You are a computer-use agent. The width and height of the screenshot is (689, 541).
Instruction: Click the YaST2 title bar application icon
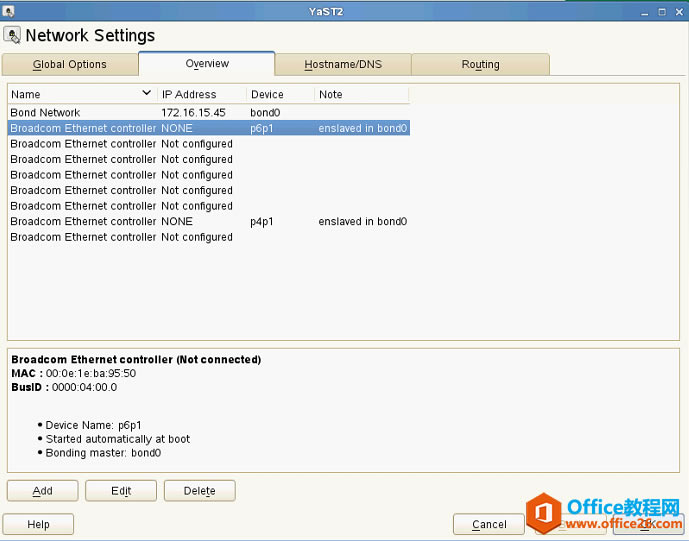[8, 11]
